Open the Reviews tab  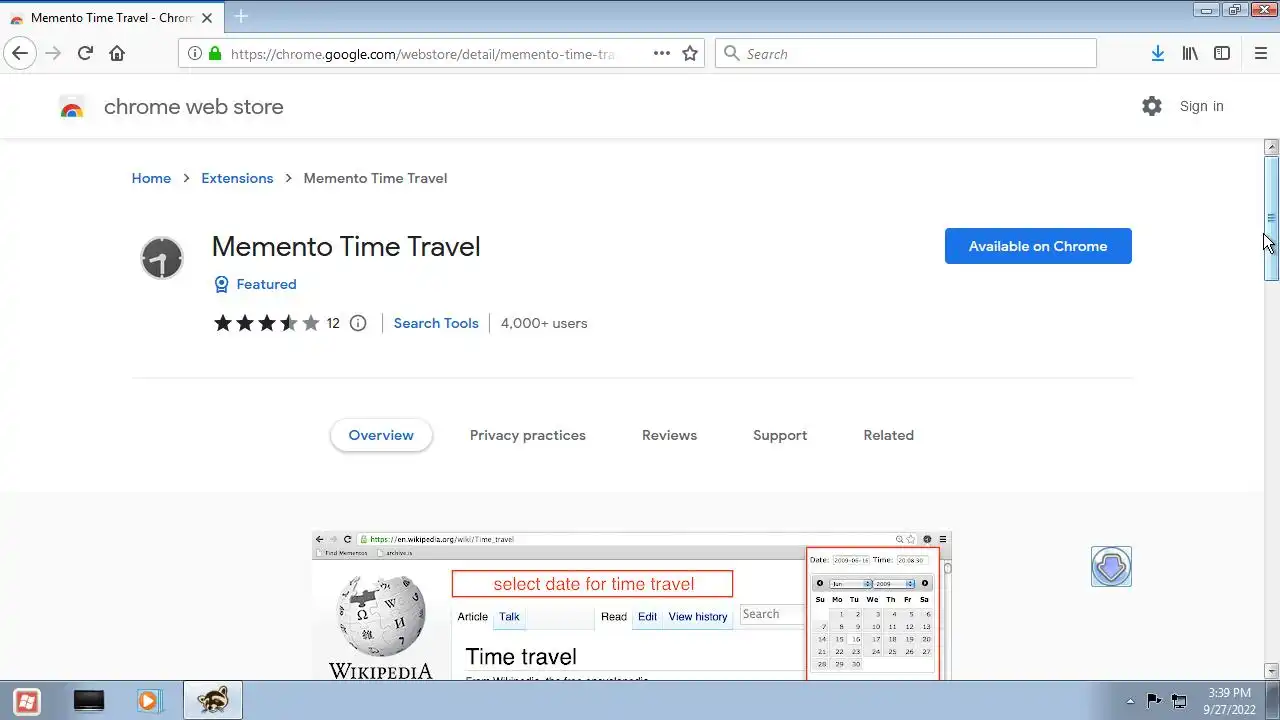click(669, 435)
